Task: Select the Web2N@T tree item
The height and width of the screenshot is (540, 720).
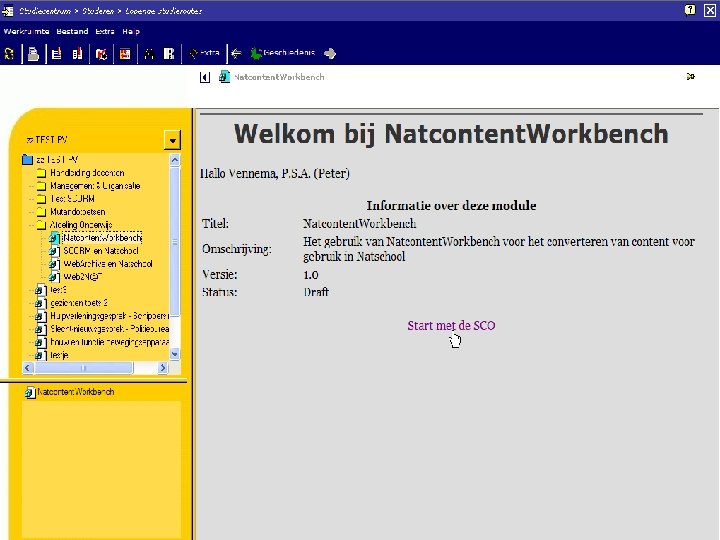Action: click(x=76, y=276)
